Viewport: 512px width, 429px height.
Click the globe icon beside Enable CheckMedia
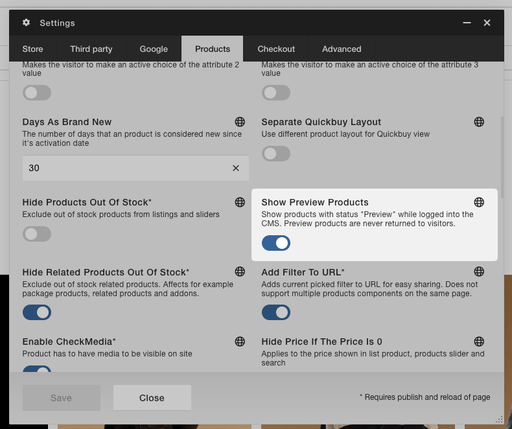pos(240,341)
